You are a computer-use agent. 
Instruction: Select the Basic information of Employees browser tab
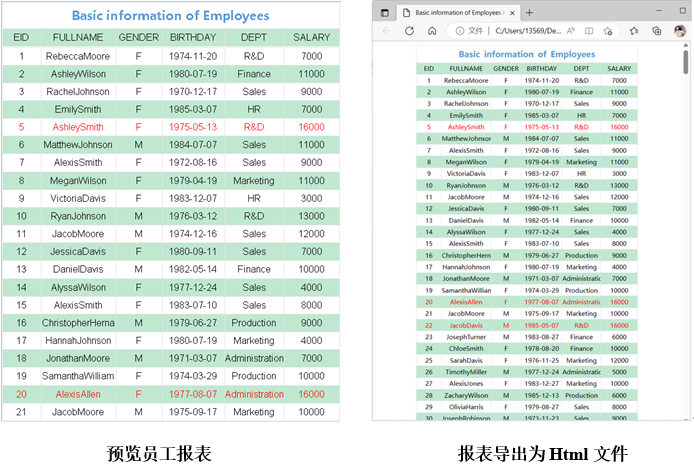click(458, 13)
